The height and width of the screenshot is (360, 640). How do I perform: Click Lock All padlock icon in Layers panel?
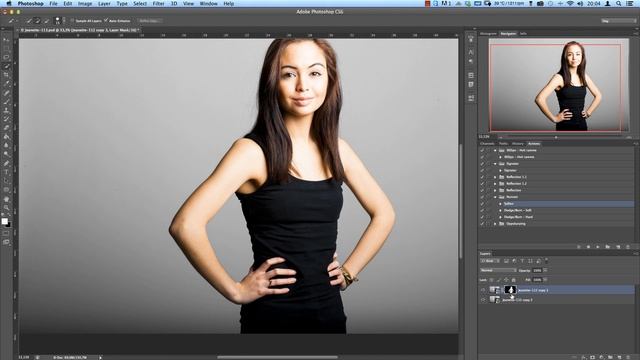point(513,280)
